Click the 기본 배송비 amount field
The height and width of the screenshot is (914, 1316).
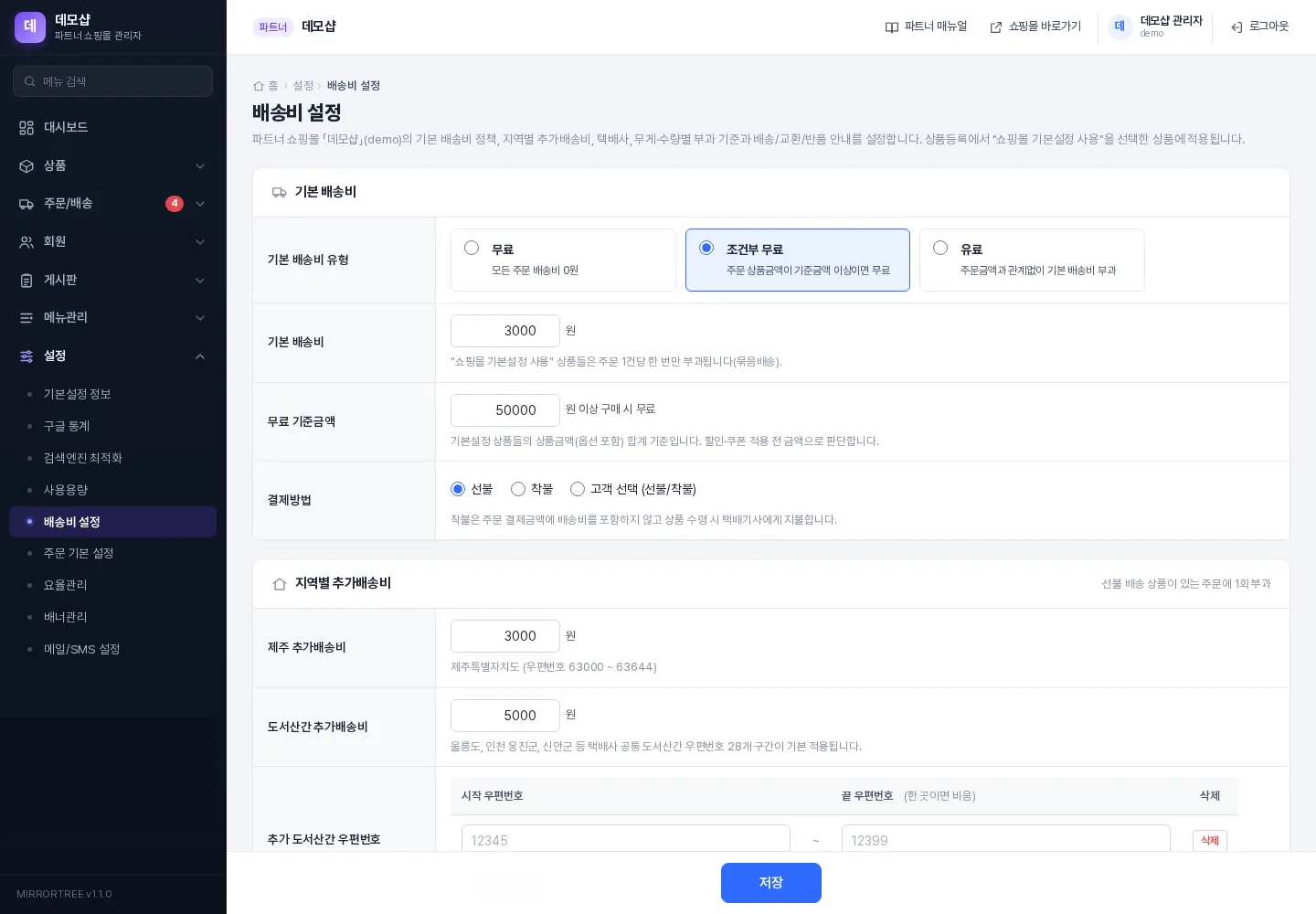tap(505, 331)
